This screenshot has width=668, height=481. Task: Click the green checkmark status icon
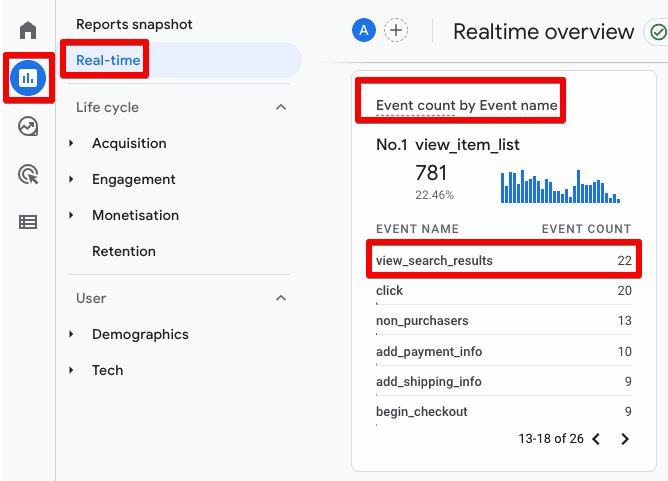(x=656, y=32)
